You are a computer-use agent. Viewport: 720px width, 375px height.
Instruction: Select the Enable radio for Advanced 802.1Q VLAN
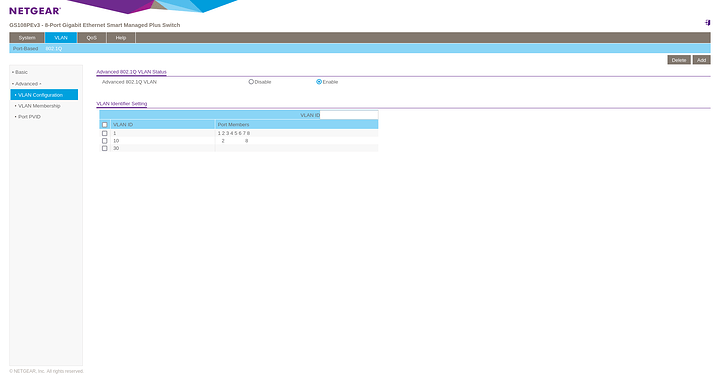coord(319,82)
